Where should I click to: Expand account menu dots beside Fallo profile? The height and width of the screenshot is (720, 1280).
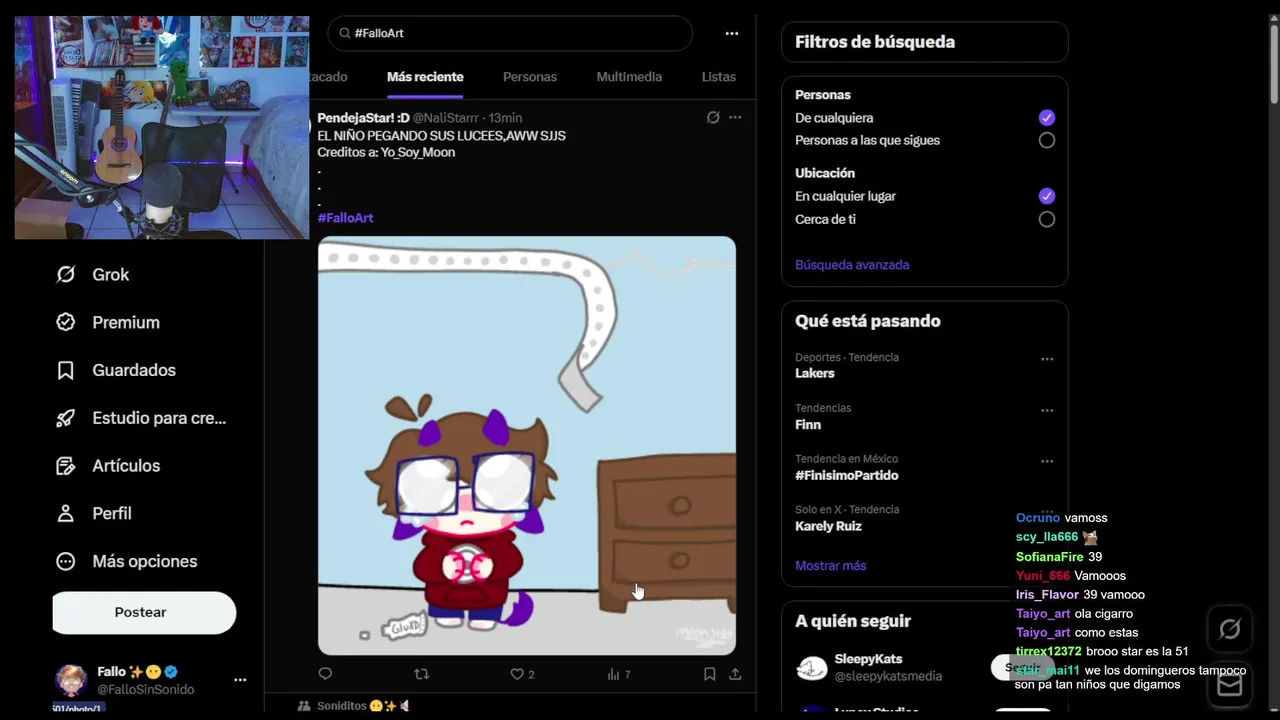[x=240, y=679]
